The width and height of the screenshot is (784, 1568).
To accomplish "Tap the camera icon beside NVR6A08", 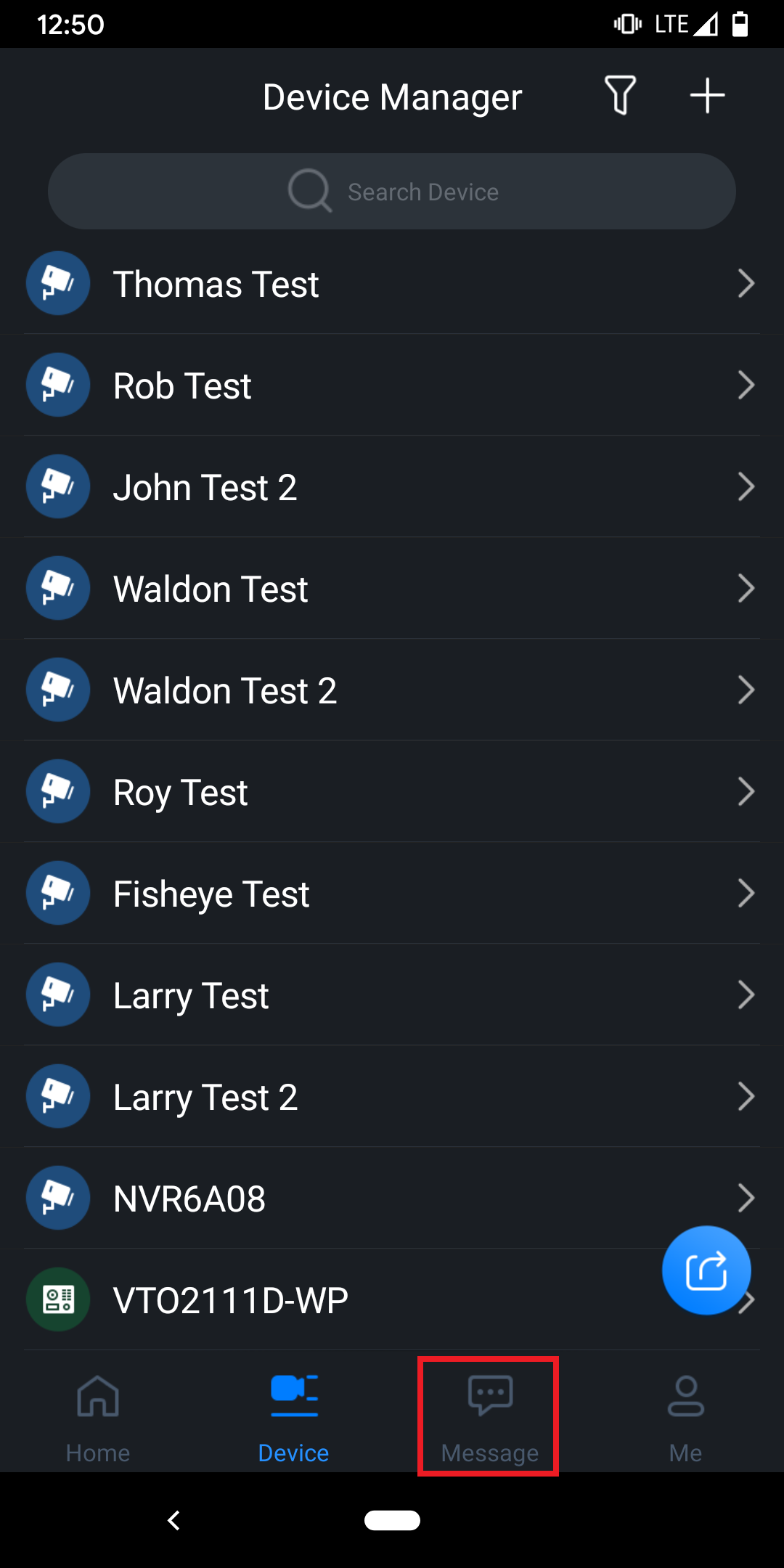I will pos(58,1198).
